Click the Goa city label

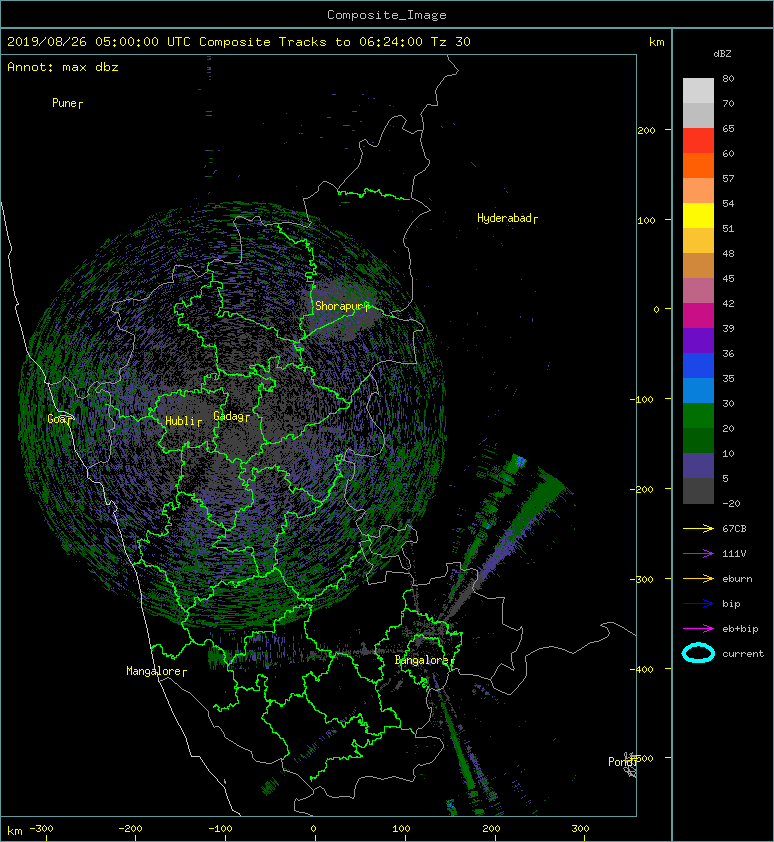[x=59, y=419]
